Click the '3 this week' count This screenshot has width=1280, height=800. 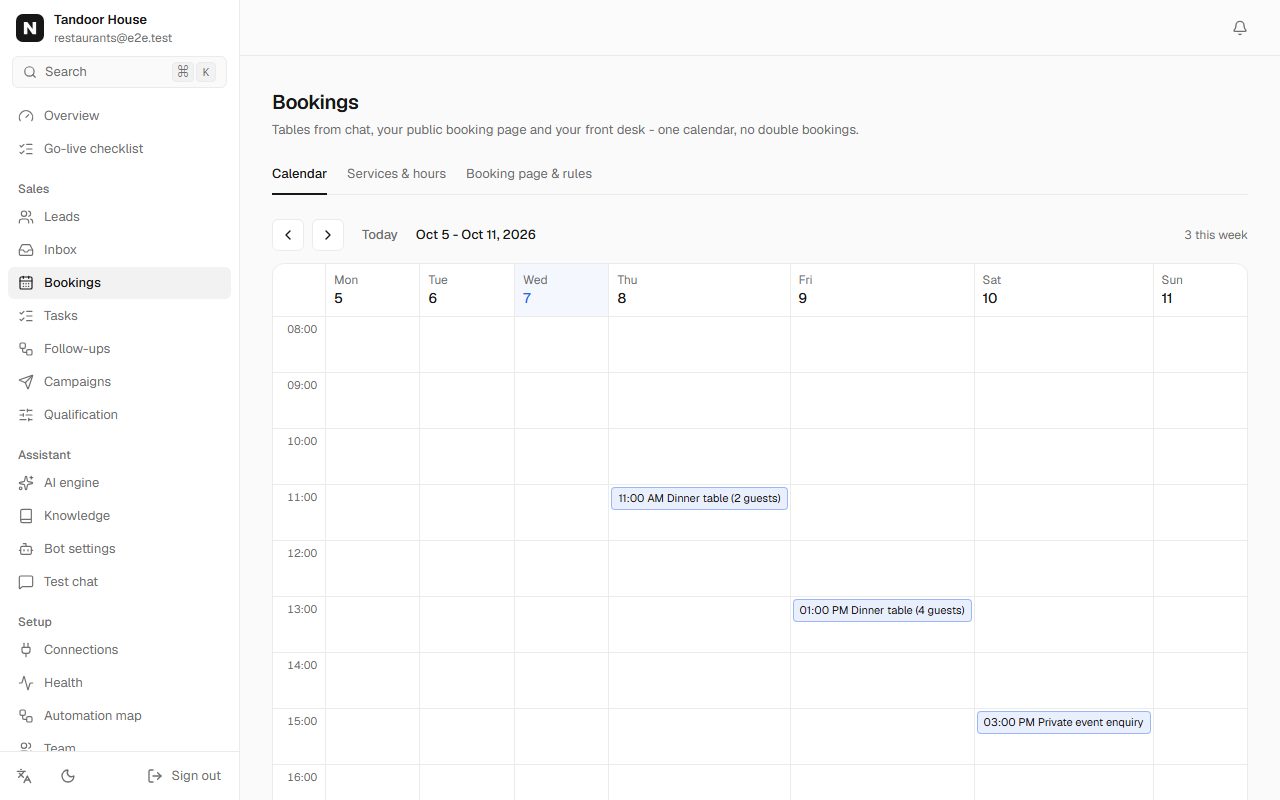click(1216, 235)
